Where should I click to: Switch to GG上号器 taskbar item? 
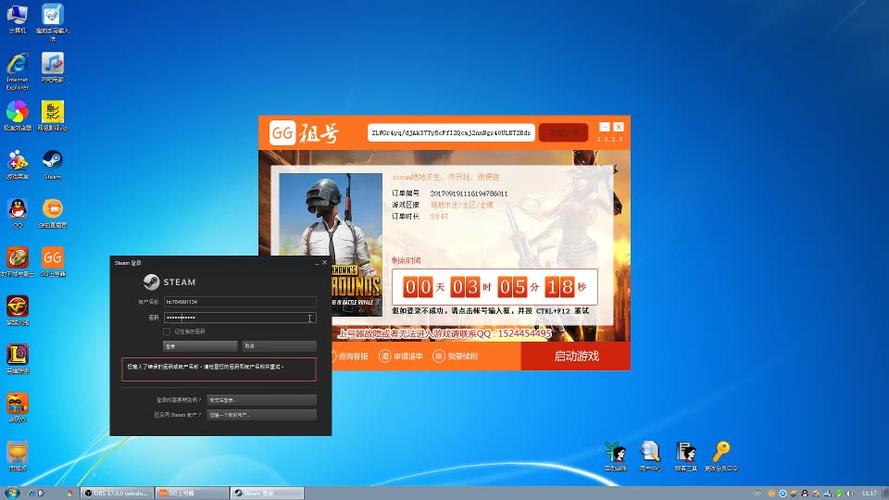click(x=192, y=493)
